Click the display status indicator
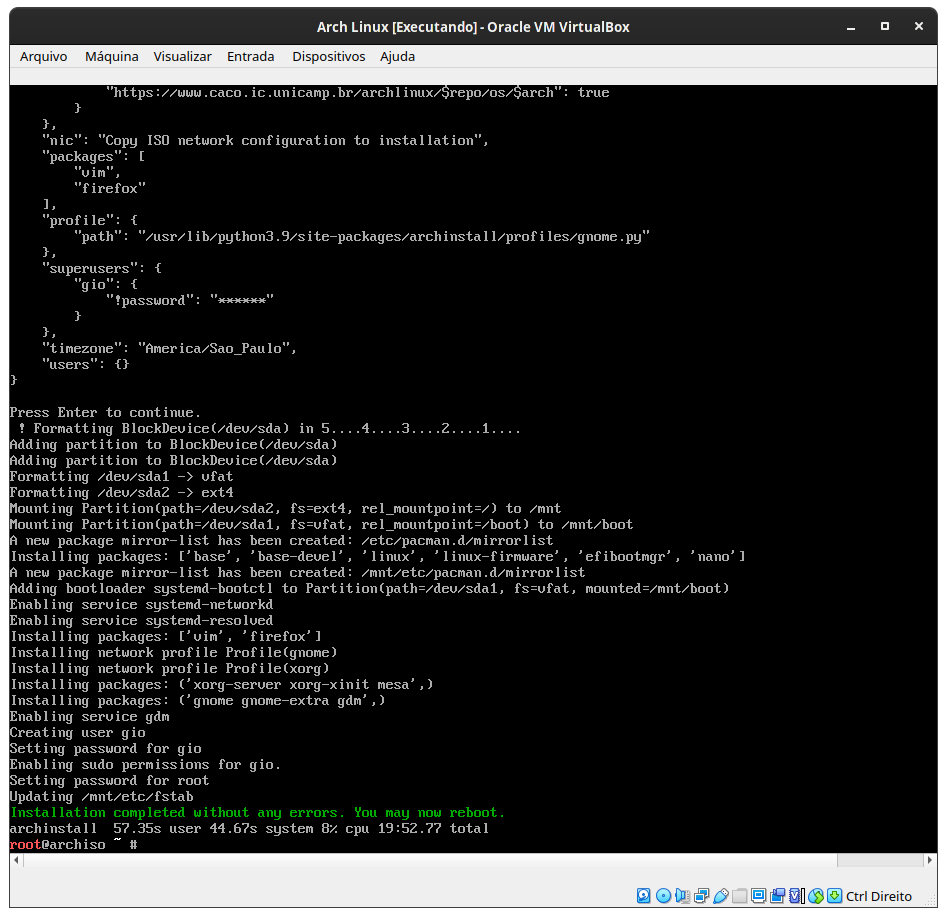The image size is (947, 917). (x=758, y=896)
